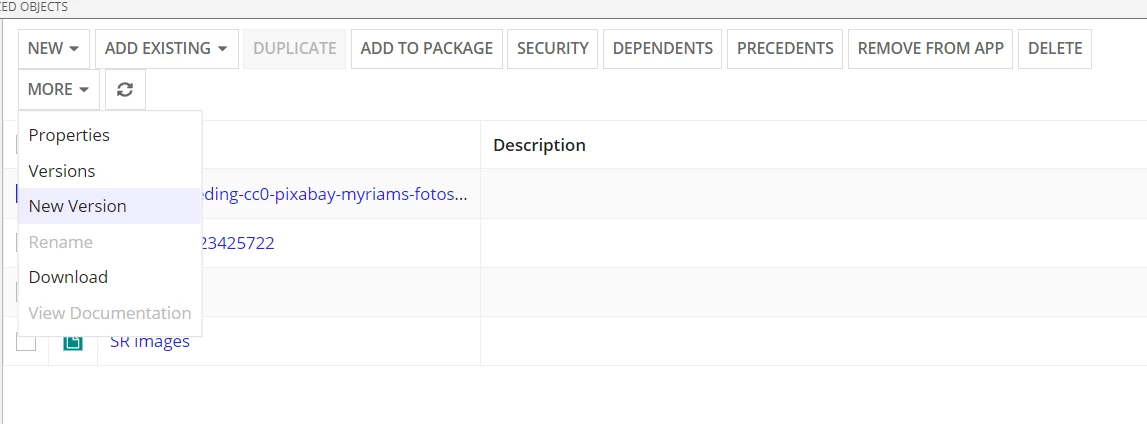Viewport: 1147px width, 424px height.
Task: Click the Description column header
Action: point(540,145)
